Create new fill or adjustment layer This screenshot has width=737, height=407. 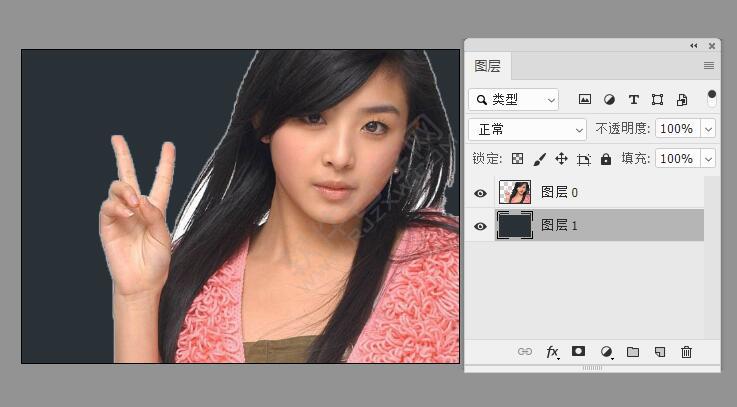[606, 352]
